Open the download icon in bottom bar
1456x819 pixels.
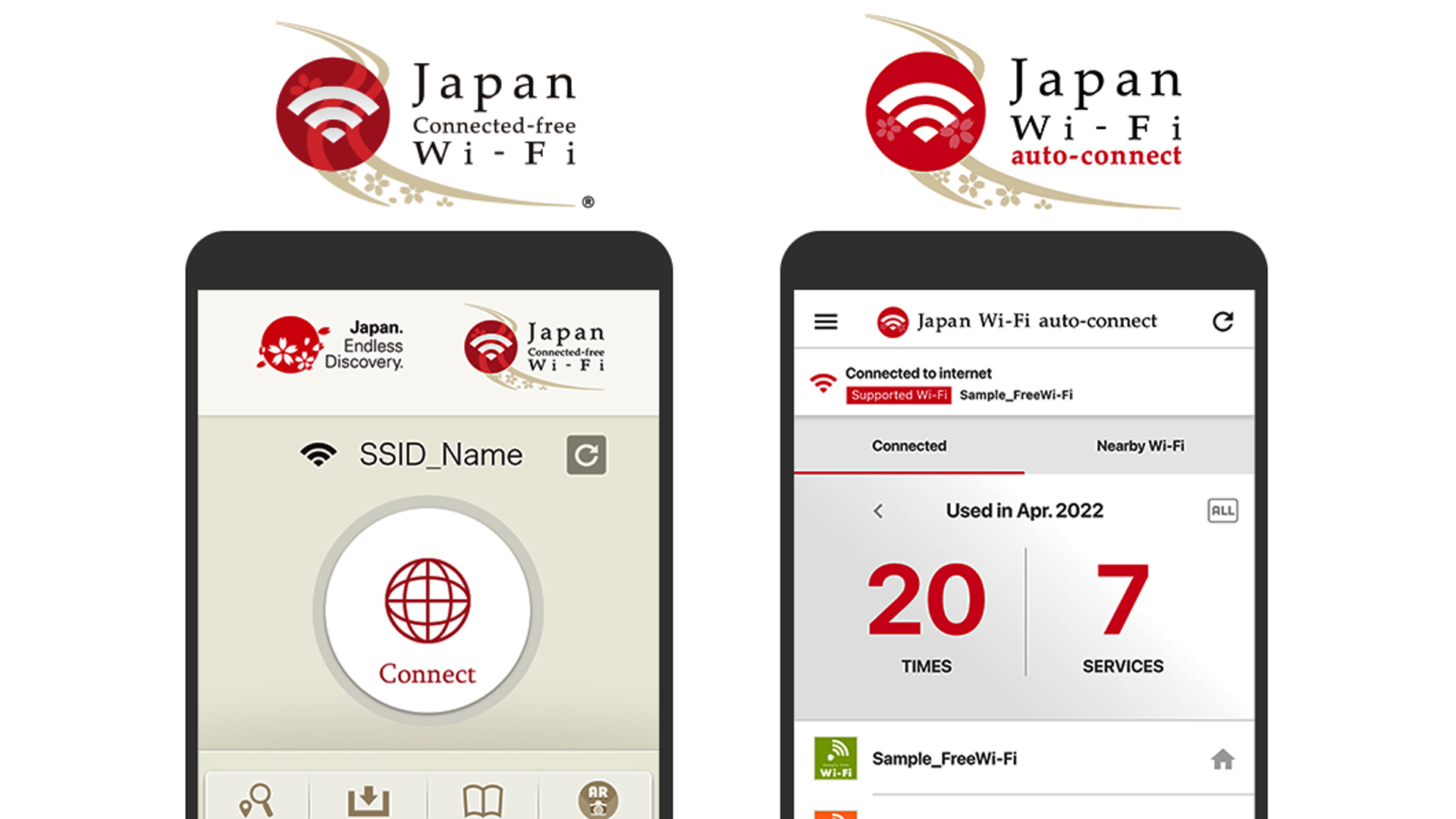click(x=369, y=801)
